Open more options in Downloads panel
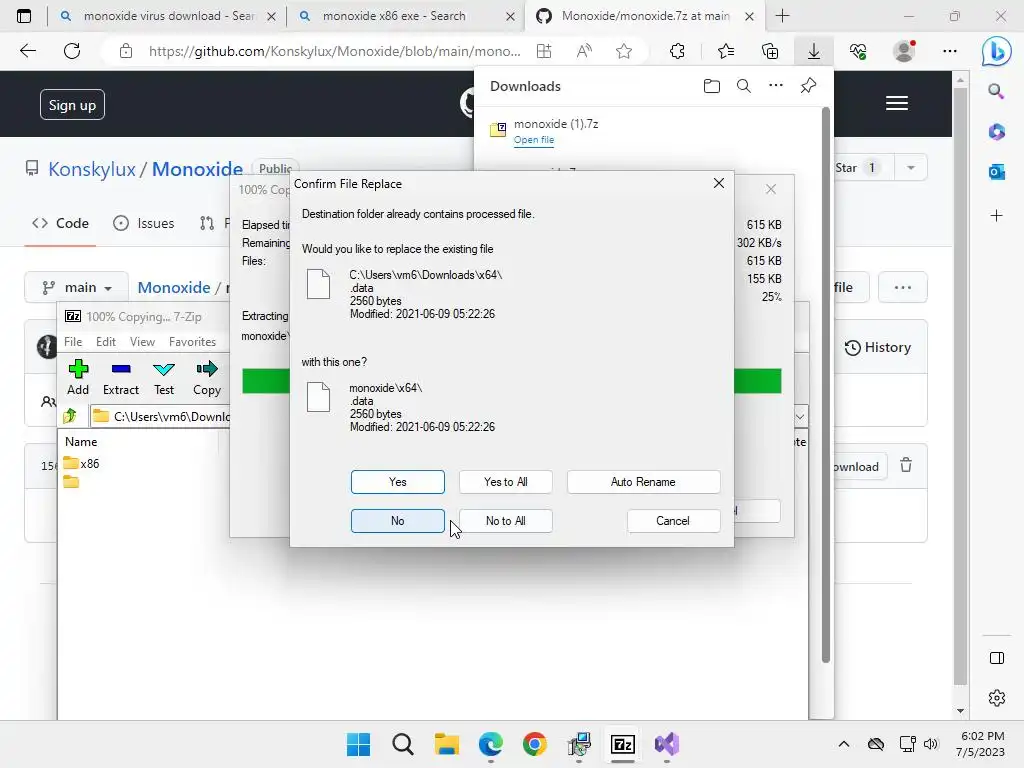This screenshot has width=1024, height=768. (776, 86)
